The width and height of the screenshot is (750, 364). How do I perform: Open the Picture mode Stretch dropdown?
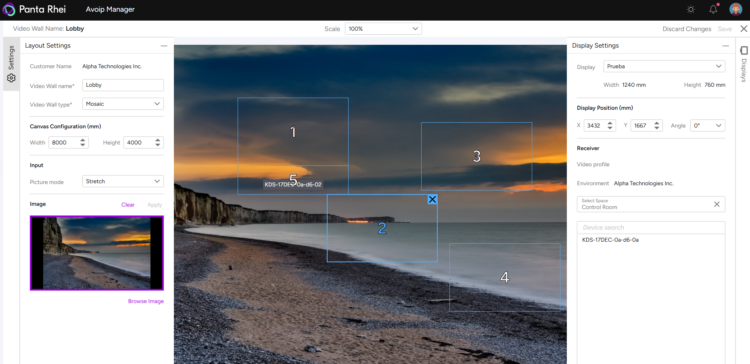[x=123, y=181]
